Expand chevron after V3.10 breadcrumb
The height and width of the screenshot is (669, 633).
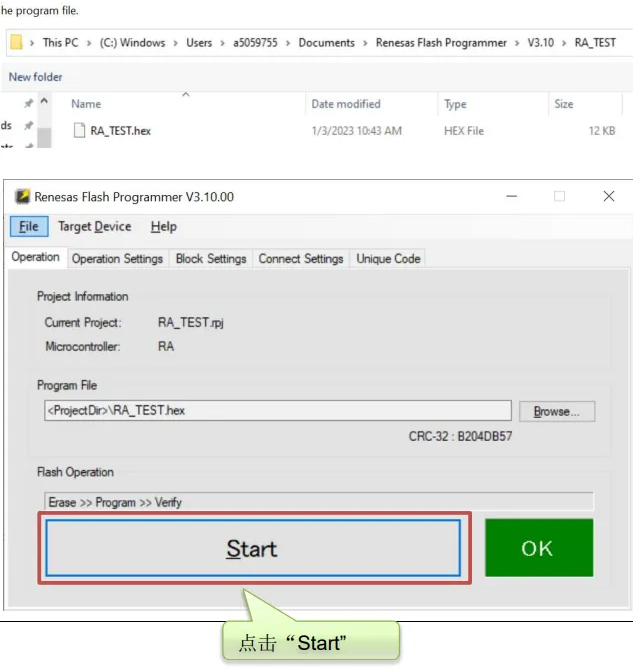tap(564, 43)
